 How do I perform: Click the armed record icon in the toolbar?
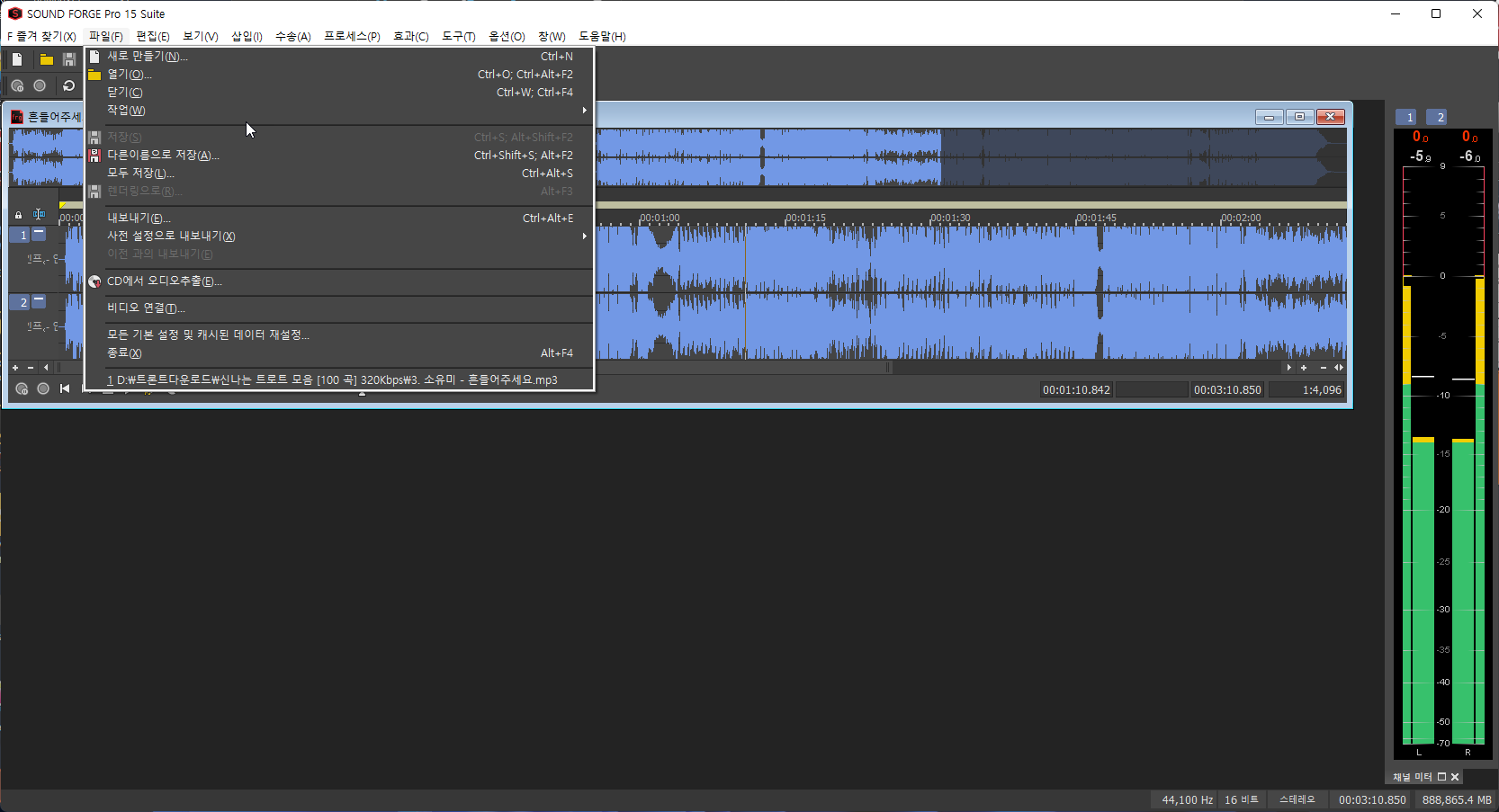click(17, 85)
